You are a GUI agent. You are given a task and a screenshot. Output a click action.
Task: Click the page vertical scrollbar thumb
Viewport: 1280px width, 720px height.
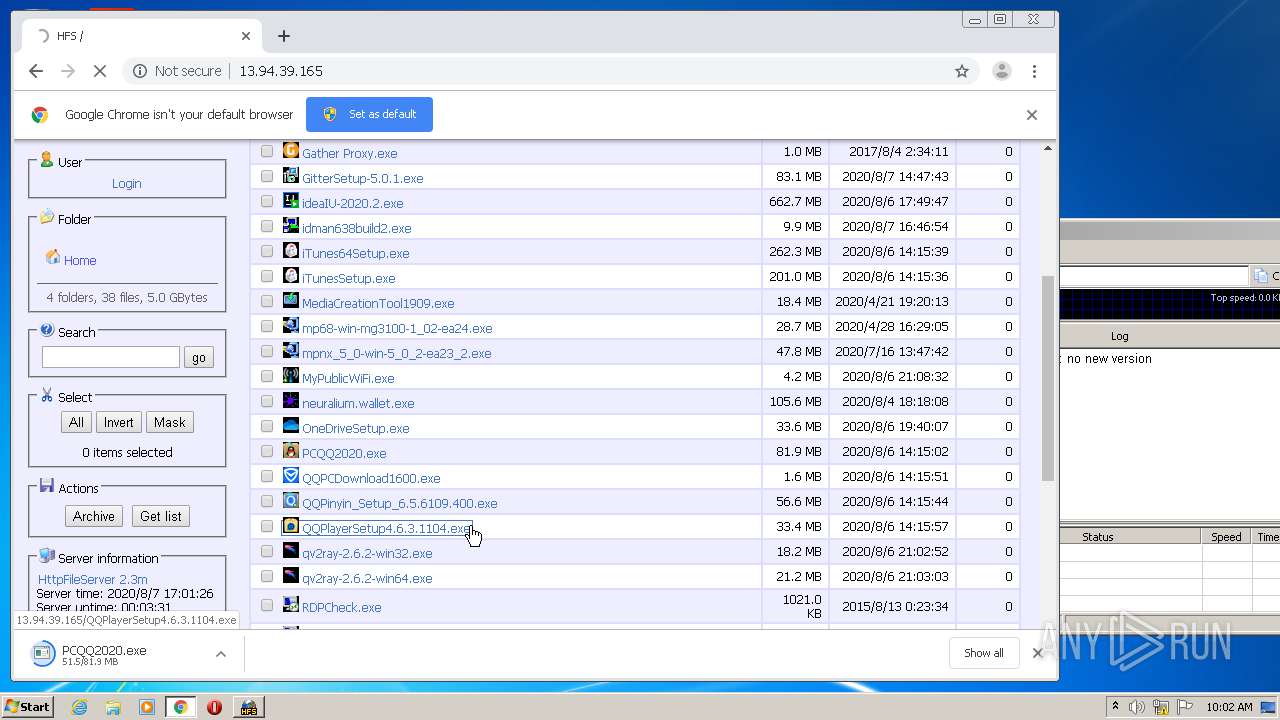[1047, 377]
